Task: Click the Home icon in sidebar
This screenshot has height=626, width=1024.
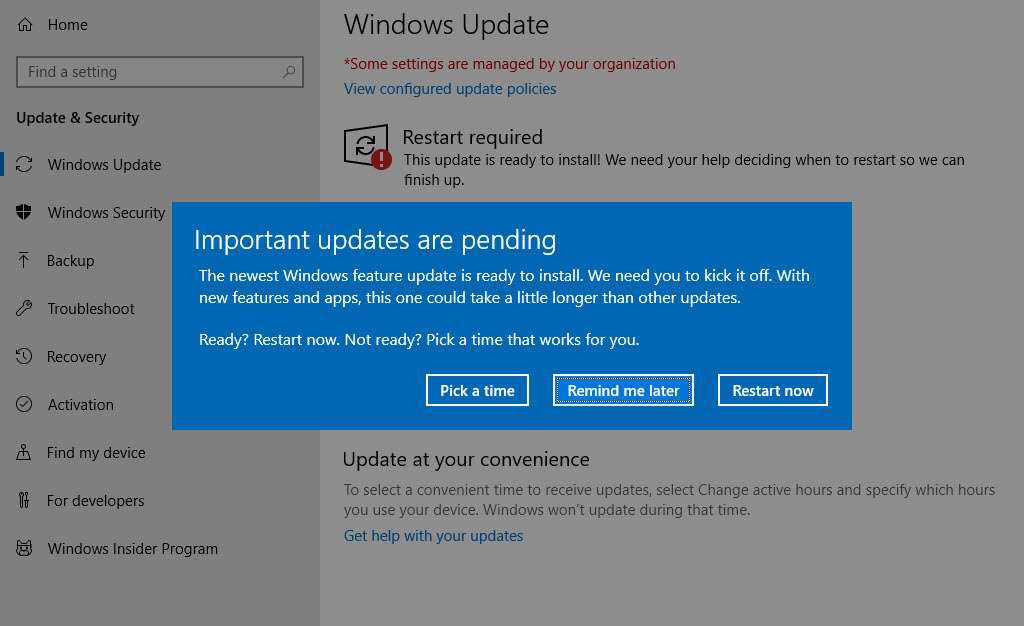Action: 25,25
